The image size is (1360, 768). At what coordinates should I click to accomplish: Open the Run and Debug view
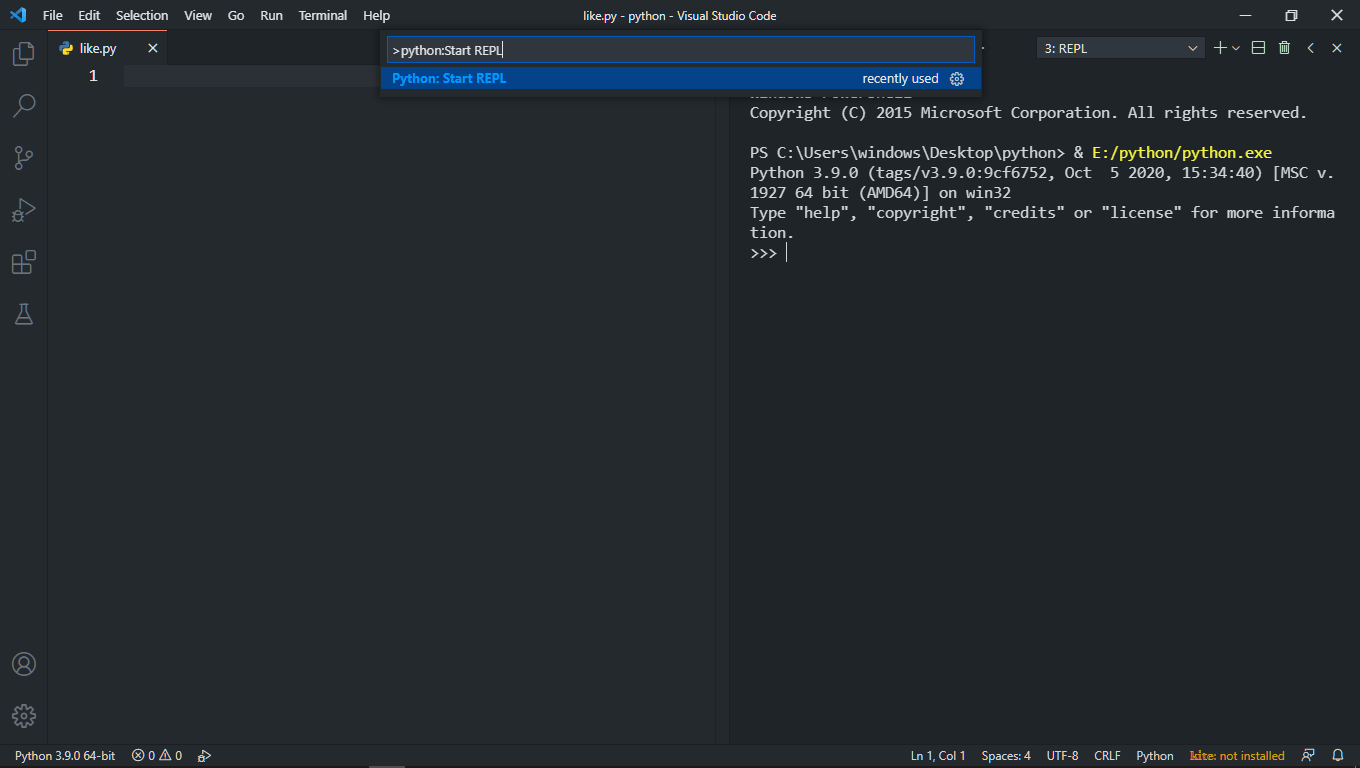pyautogui.click(x=24, y=210)
